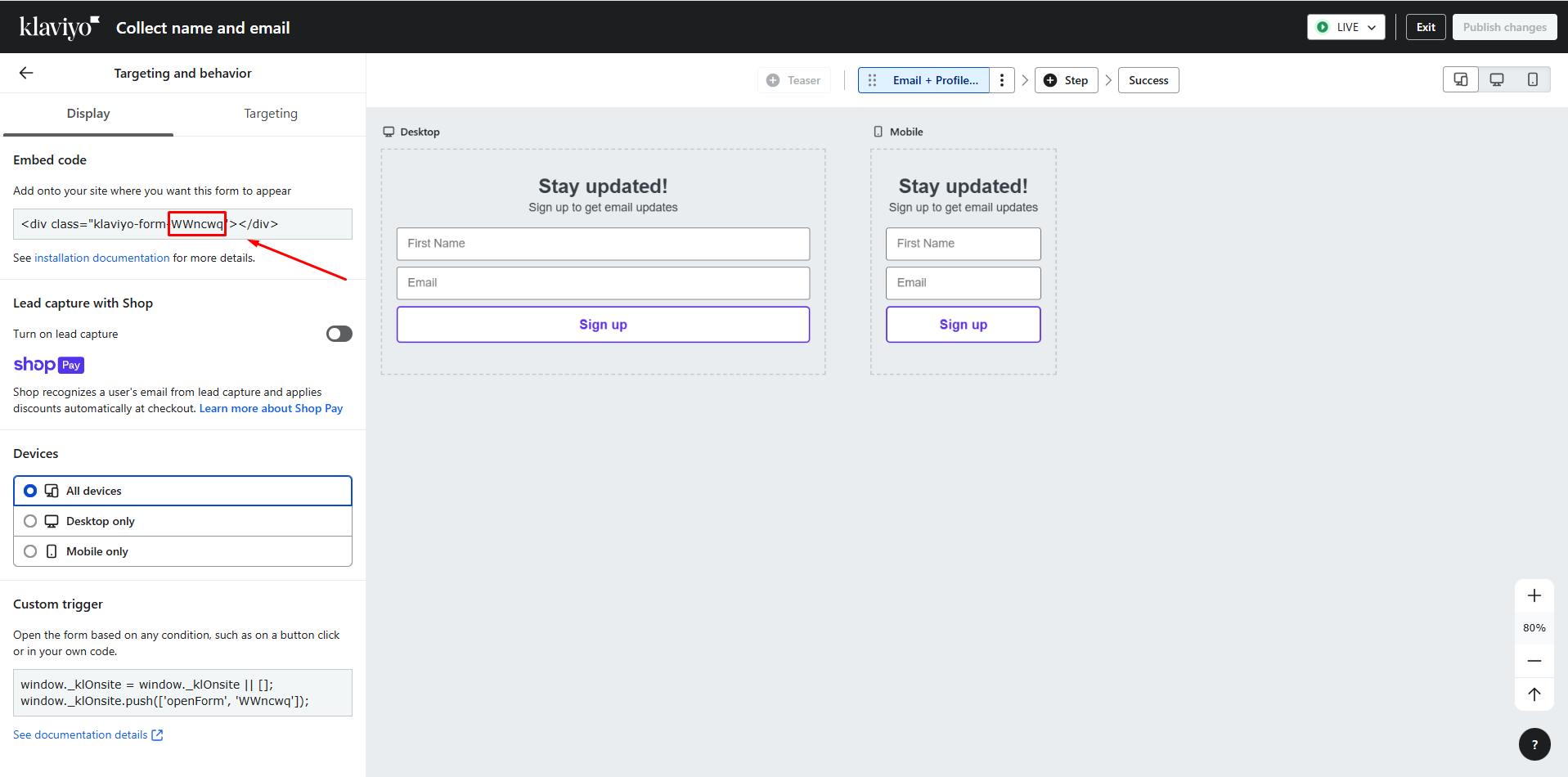Switch to the Targeting tab

pos(270,114)
